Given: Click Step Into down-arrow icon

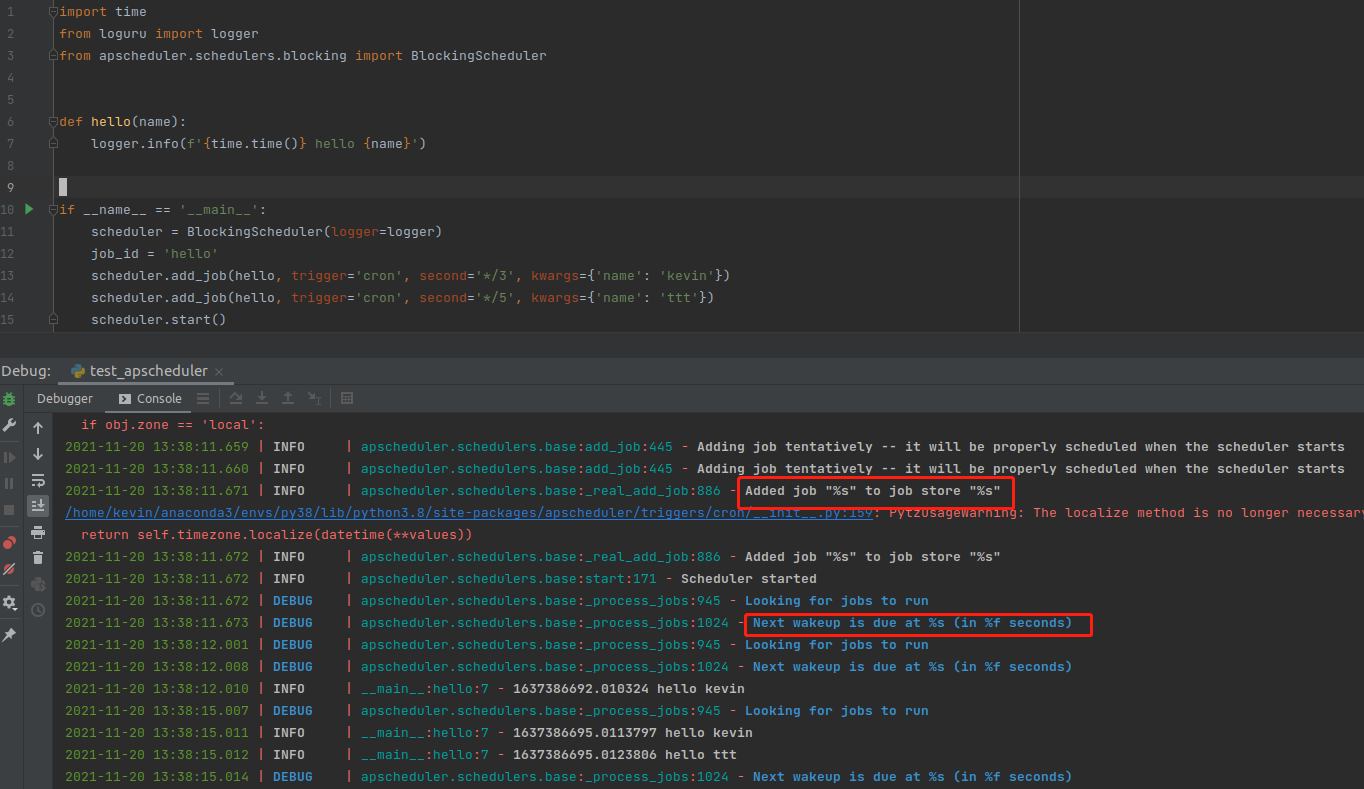Looking at the screenshot, I should pyautogui.click(x=262, y=398).
